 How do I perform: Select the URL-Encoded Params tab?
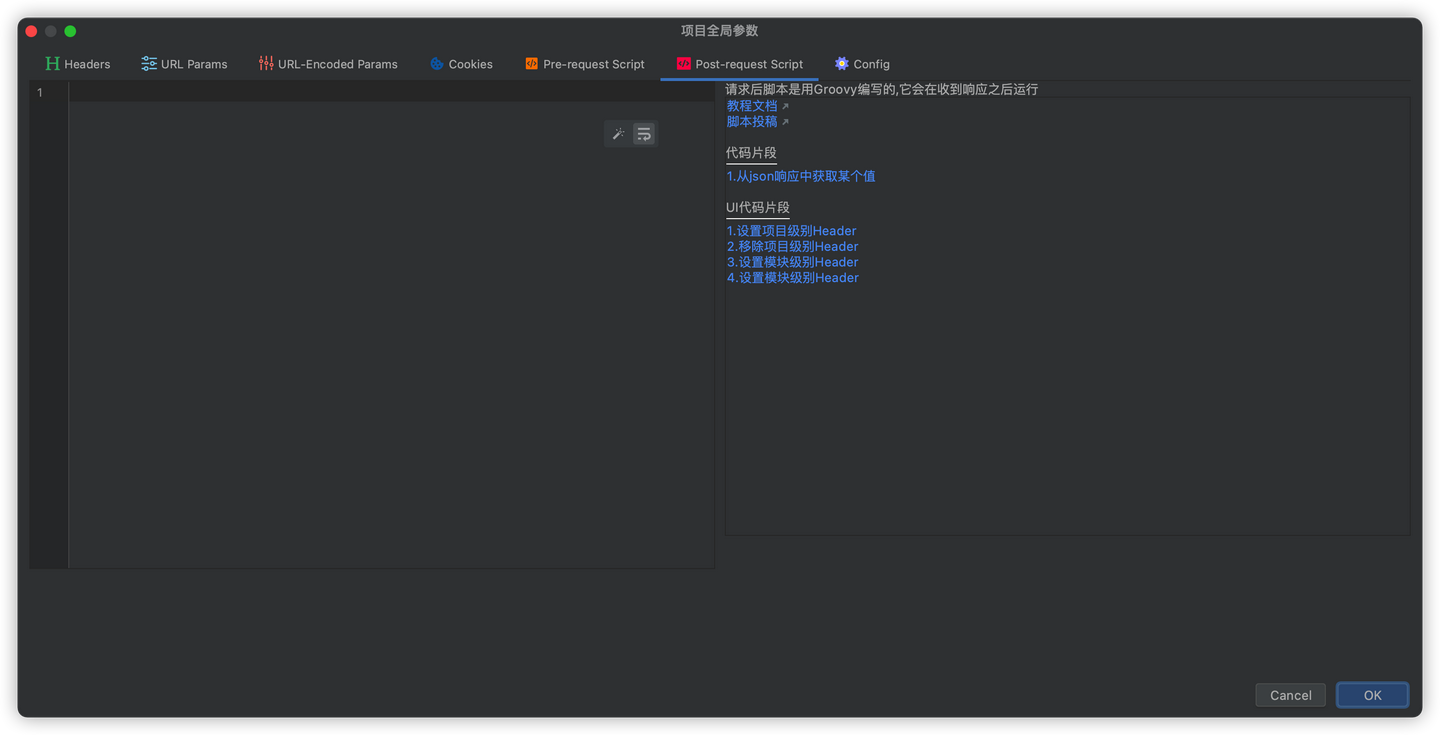[x=328, y=64]
